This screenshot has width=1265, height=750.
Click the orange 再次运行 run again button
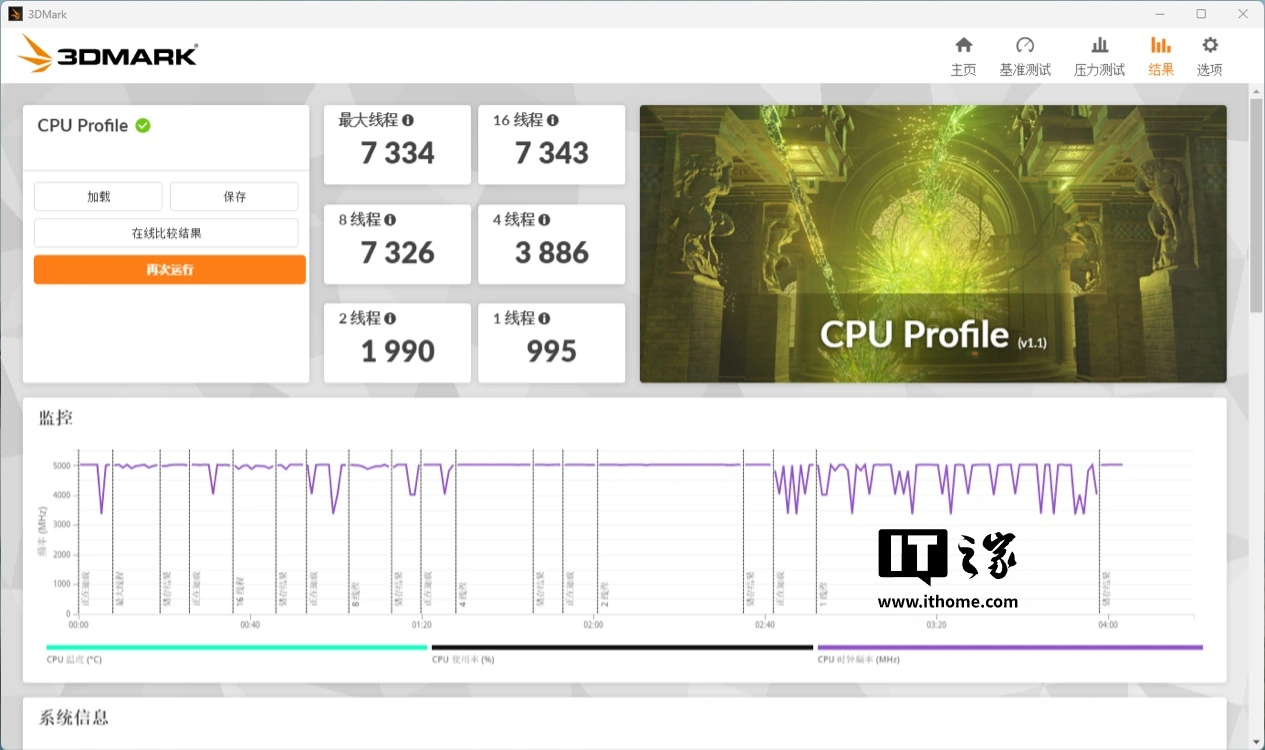click(x=170, y=269)
